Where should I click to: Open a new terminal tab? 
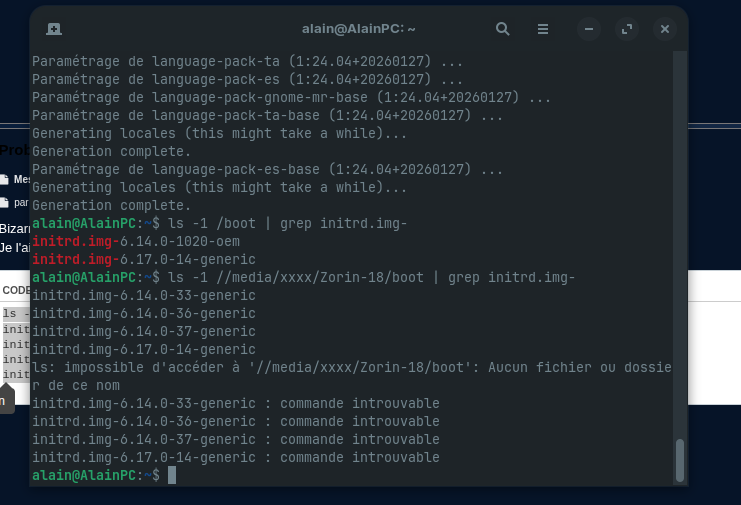[x=54, y=29]
